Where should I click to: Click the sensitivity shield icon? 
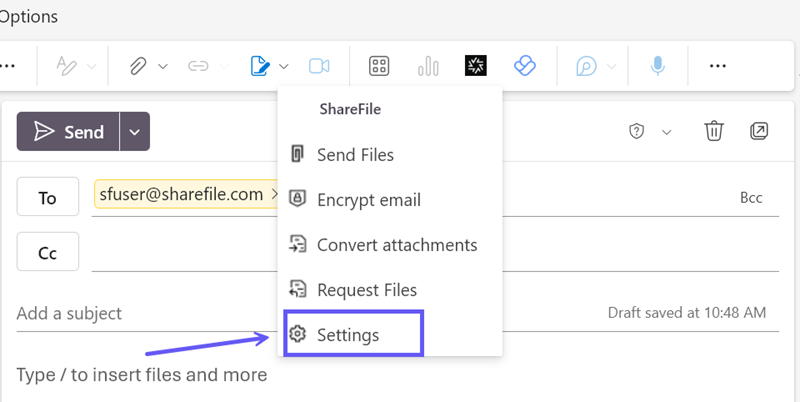(636, 132)
